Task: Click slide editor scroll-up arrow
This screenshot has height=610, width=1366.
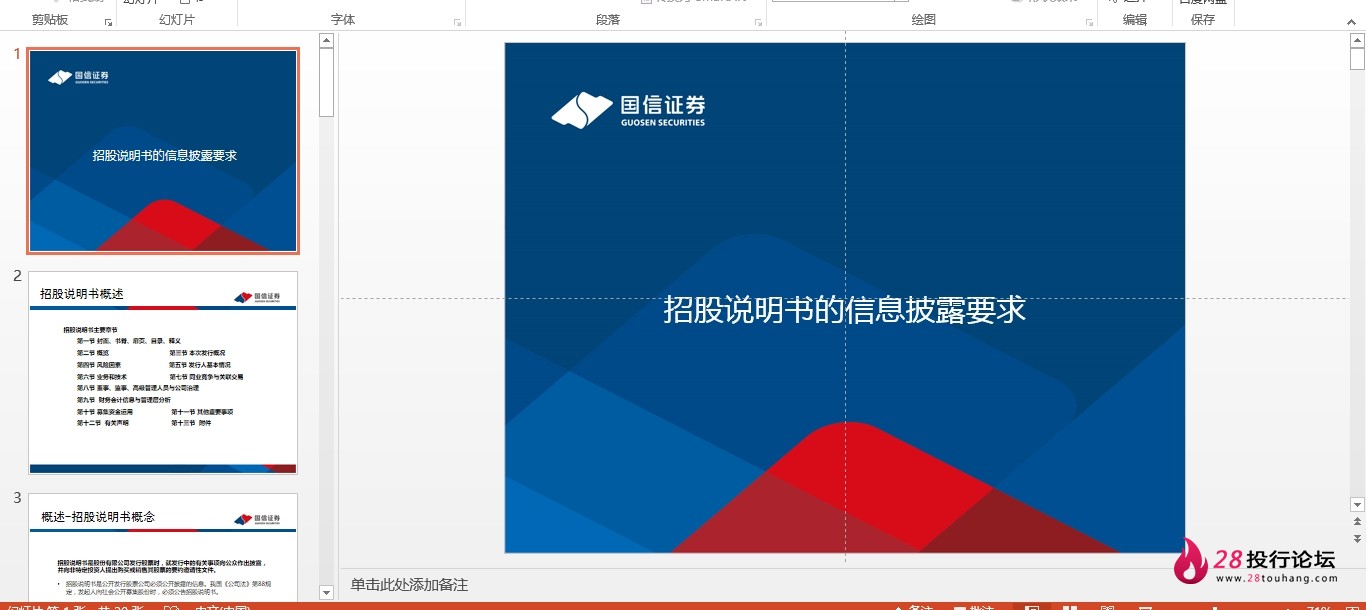Action: click(1357, 40)
